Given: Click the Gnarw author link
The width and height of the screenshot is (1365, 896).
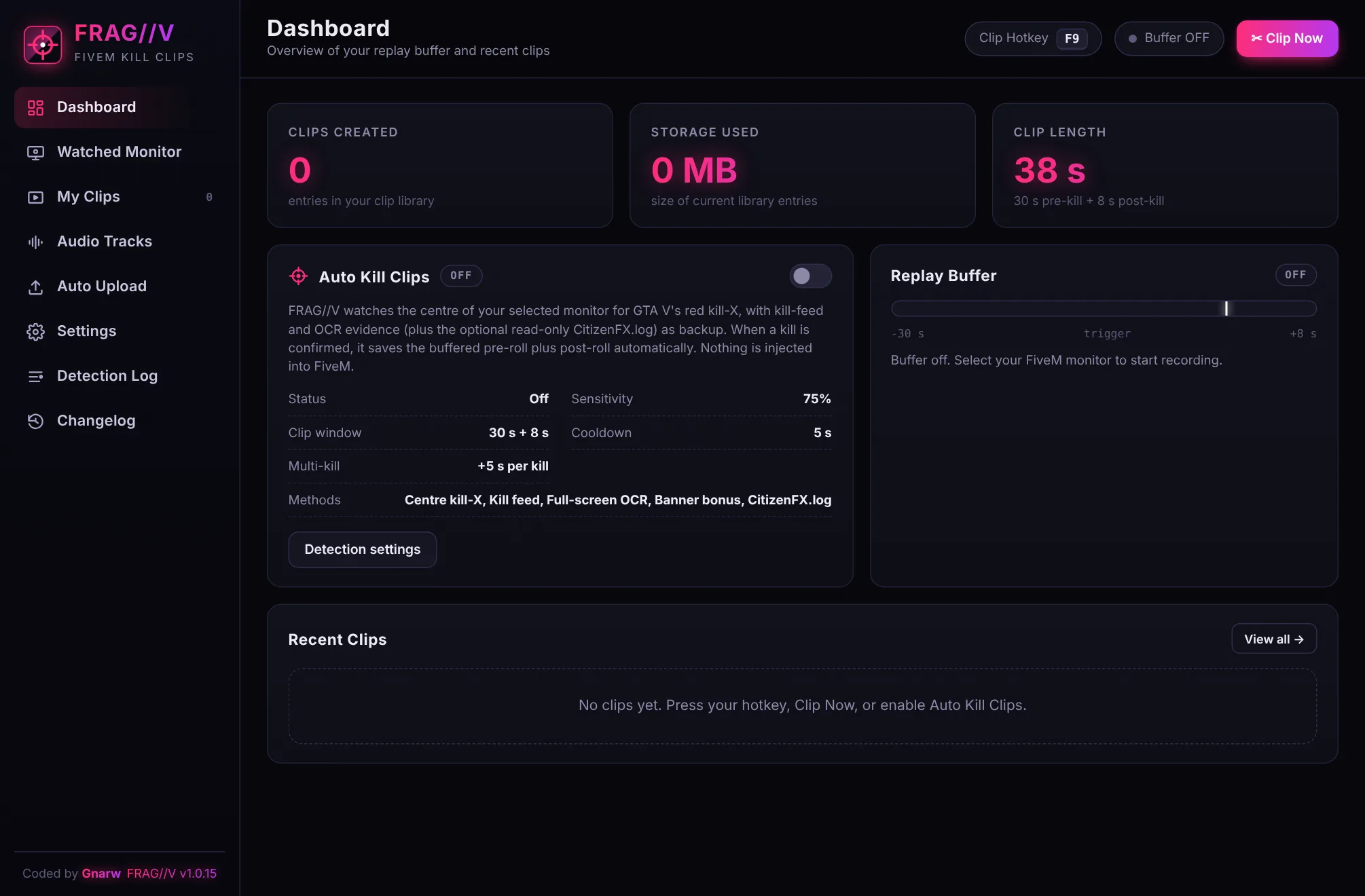Looking at the screenshot, I should (x=101, y=874).
